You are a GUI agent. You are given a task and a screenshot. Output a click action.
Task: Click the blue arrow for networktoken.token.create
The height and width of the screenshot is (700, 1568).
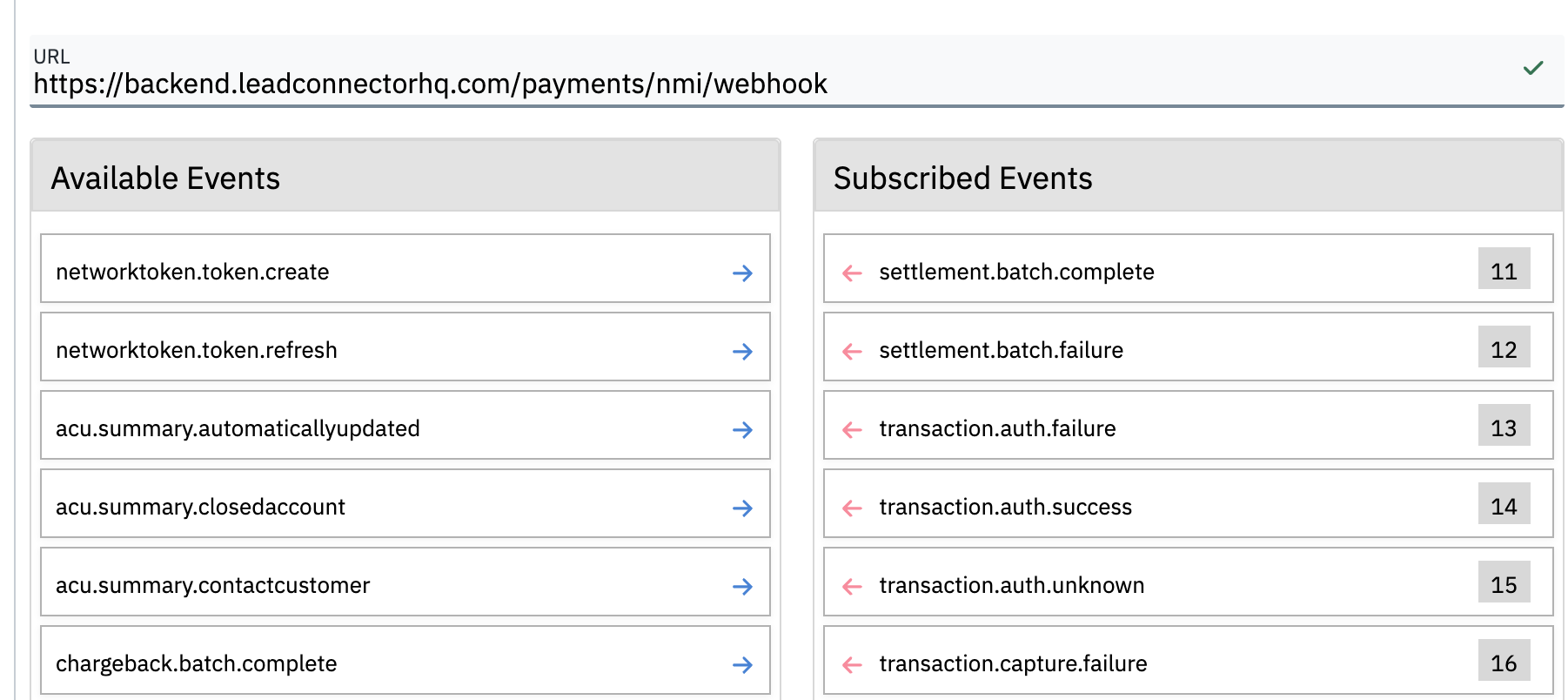coord(742,273)
